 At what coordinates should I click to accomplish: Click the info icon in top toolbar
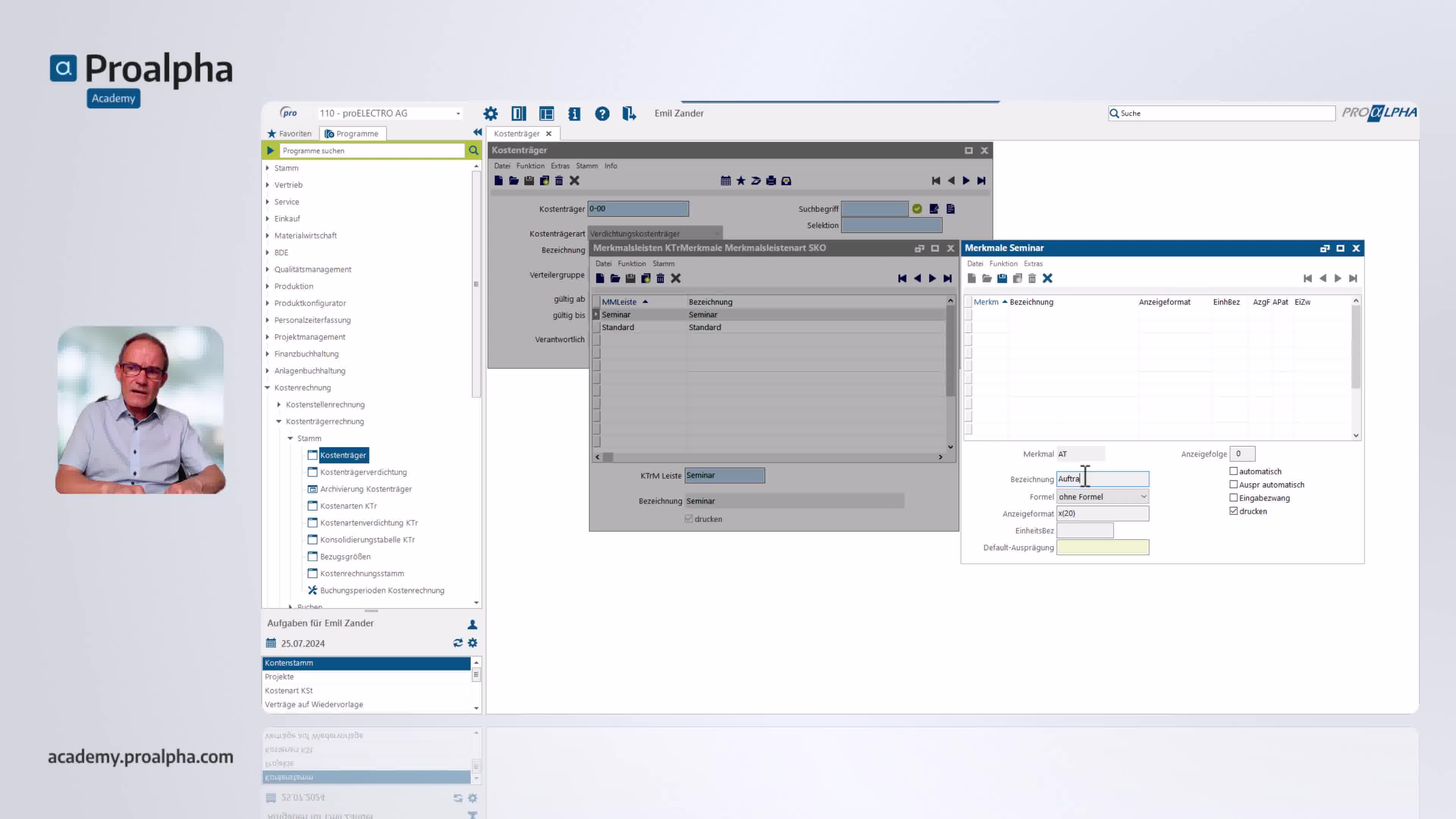(x=574, y=114)
